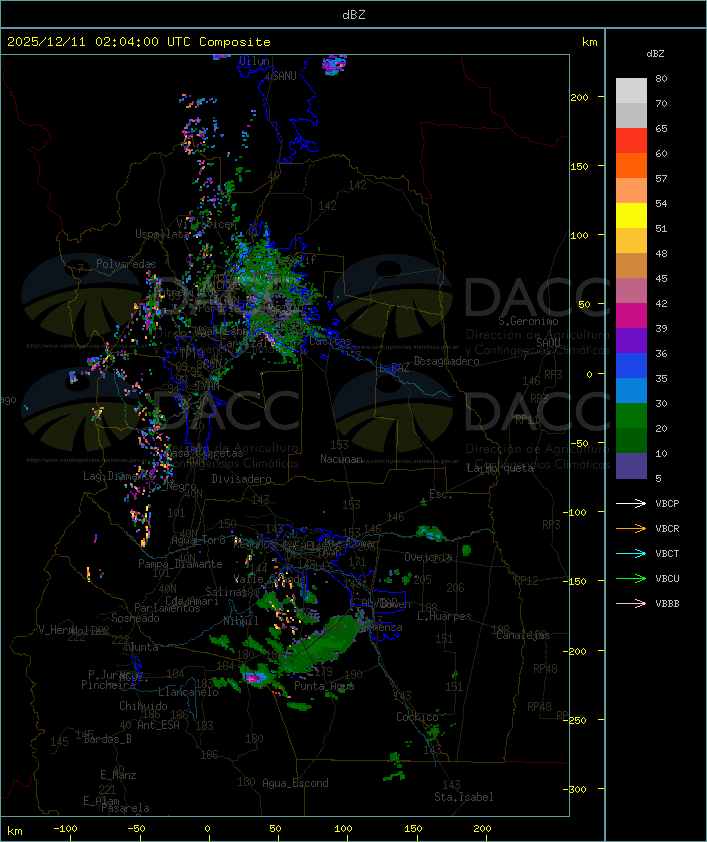Image resolution: width=707 pixels, height=842 pixels.
Task: Pick the tan 45–48 dBZ swatch
Action: pos(631,265)
